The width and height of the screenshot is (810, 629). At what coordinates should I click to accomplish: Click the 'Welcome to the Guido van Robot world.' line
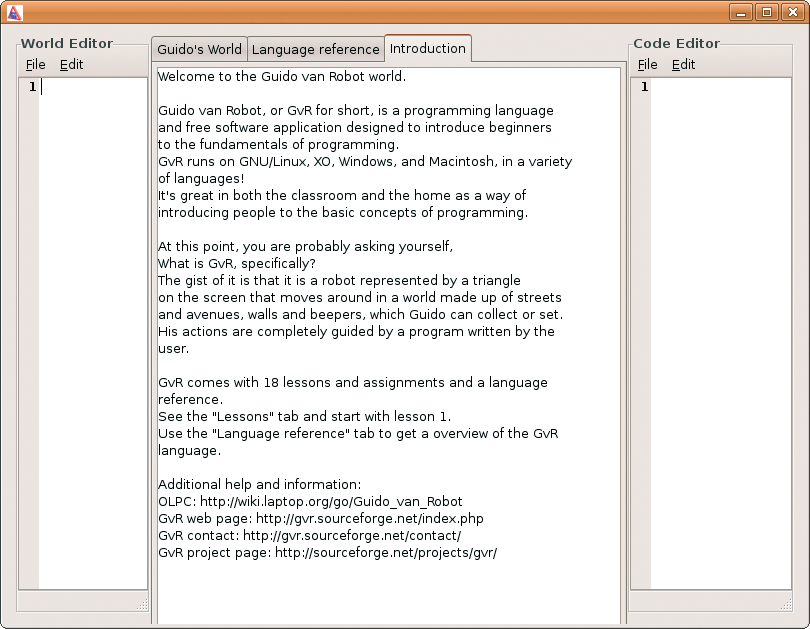(282, 76)
